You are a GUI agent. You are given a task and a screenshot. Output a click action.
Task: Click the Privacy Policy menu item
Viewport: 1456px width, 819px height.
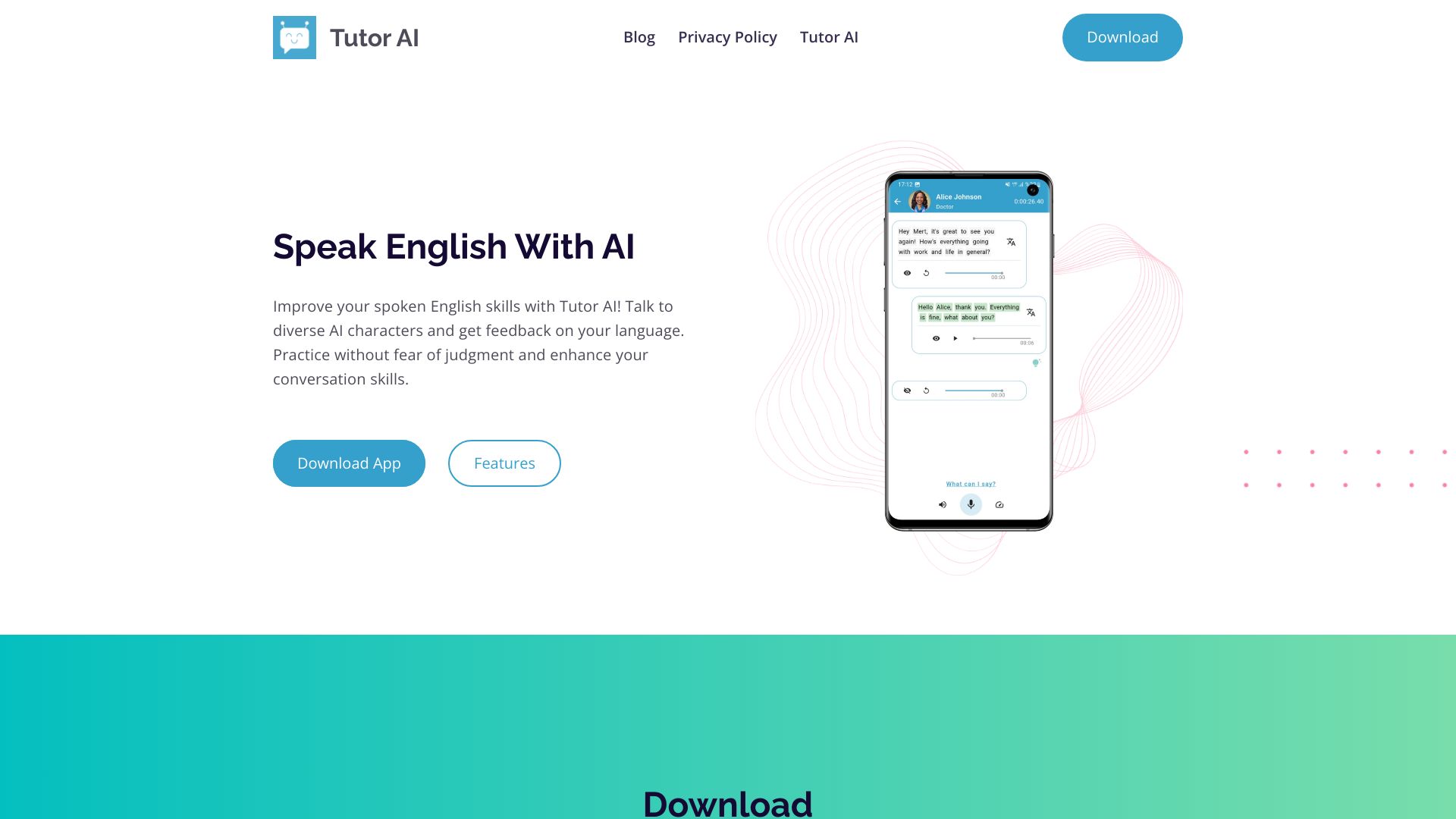(x=728, y=37)
